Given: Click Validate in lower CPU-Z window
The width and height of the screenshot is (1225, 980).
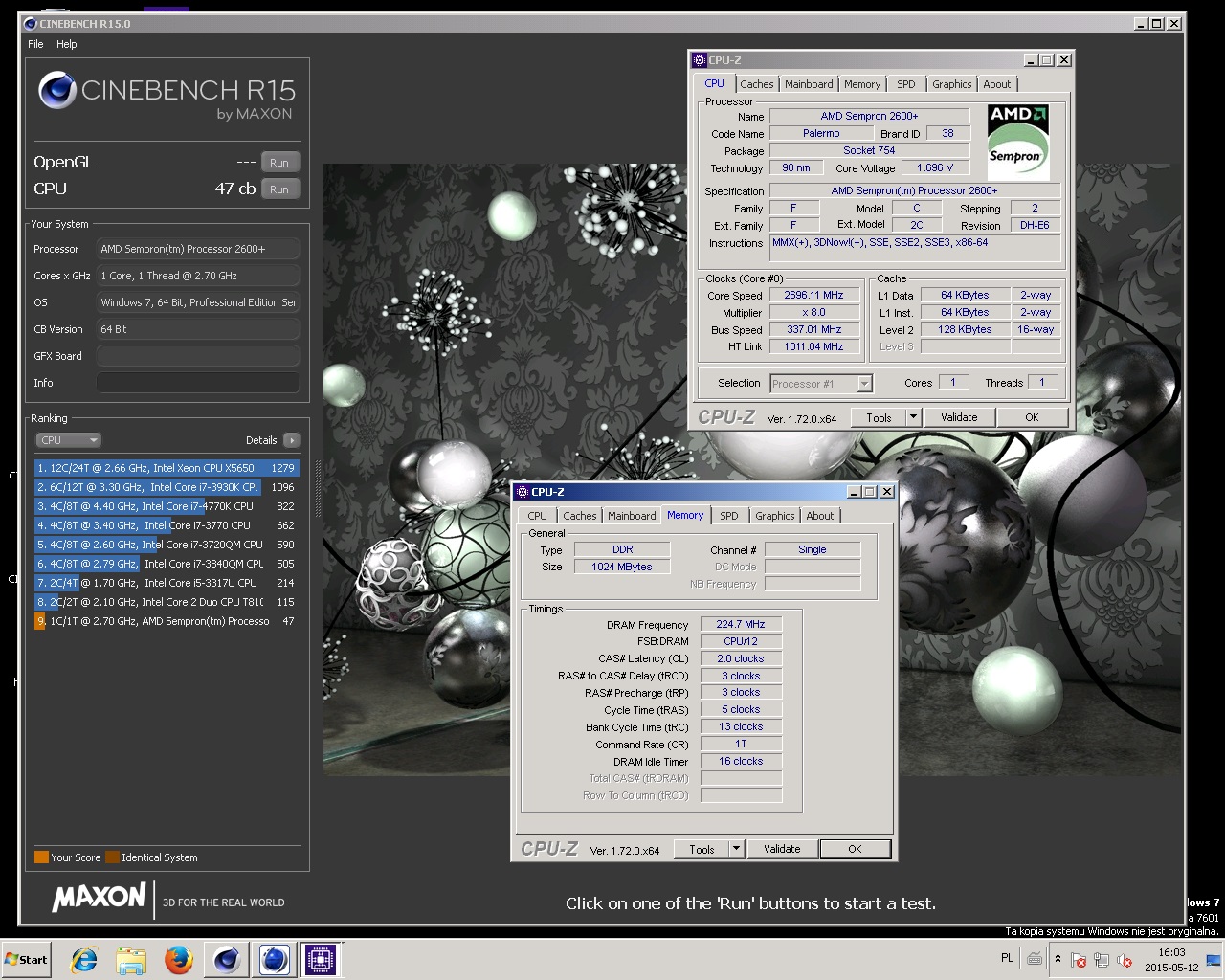Looking at the screenshot, I should pos(782,849).
